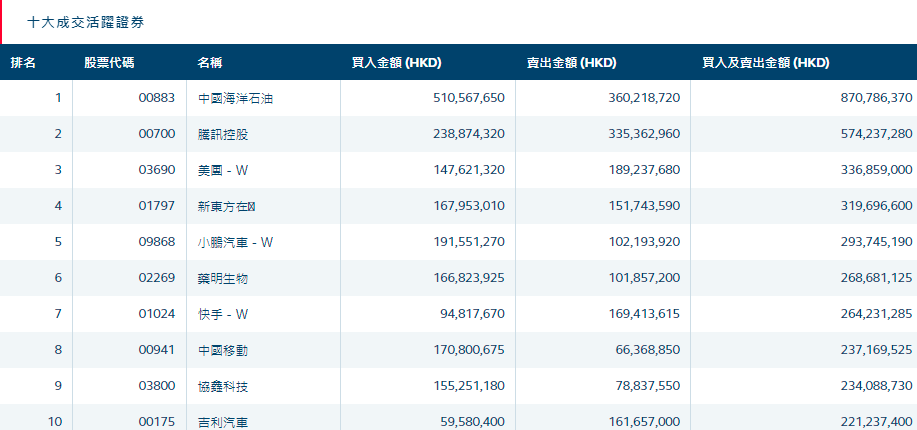Select buy amount 191,551,270
Viewport: 917px width, 430px height.
[x=469, y=242]
